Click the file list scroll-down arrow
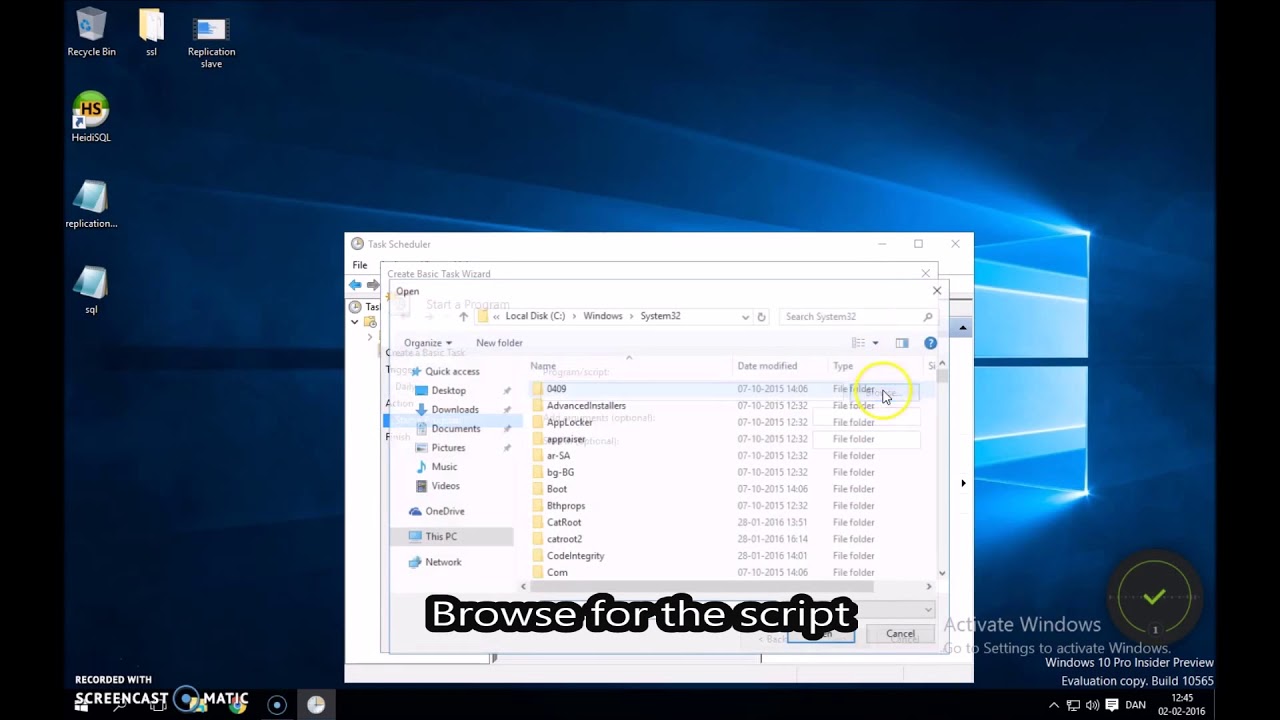Viewport: 1280px width, 720px height. coord(942,574)
